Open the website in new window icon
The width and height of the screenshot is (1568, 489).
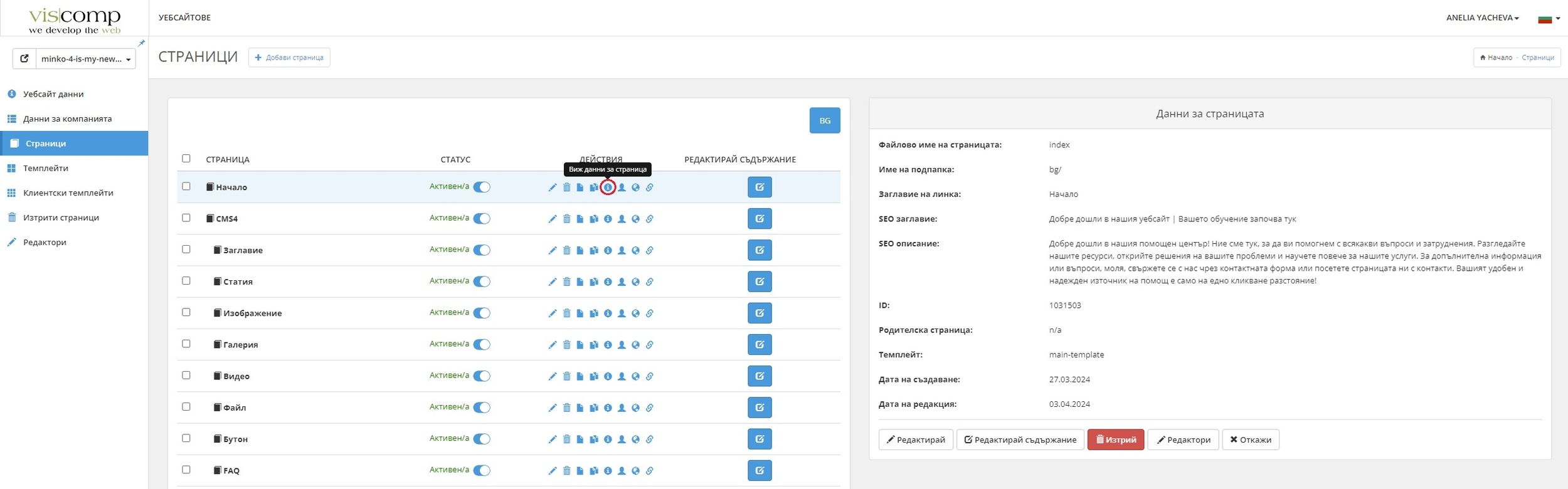pyautogui.click(x=24, y=59)
